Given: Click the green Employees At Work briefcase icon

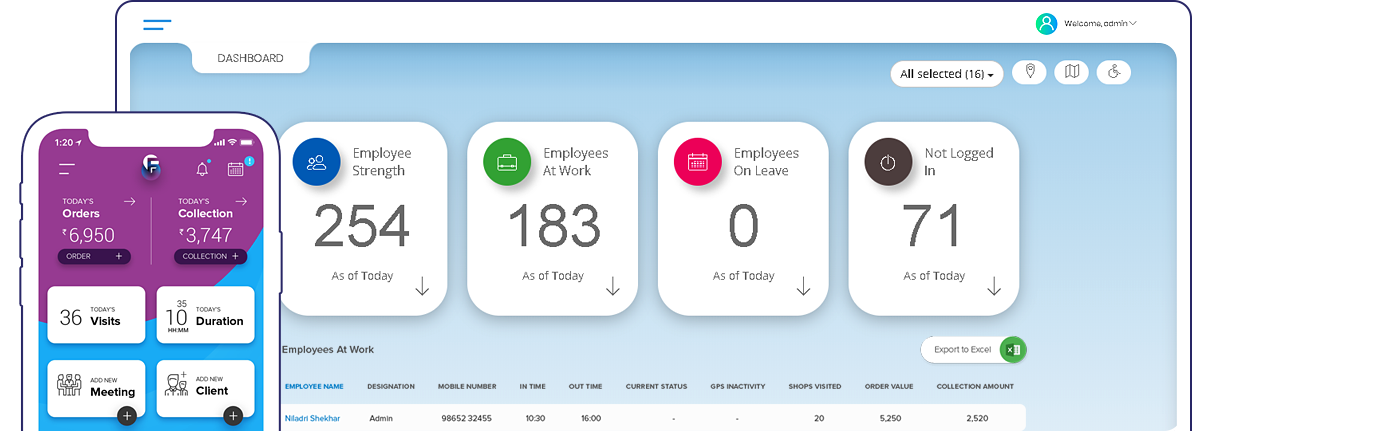Looking at the screenshot, I should click(507, 162).
